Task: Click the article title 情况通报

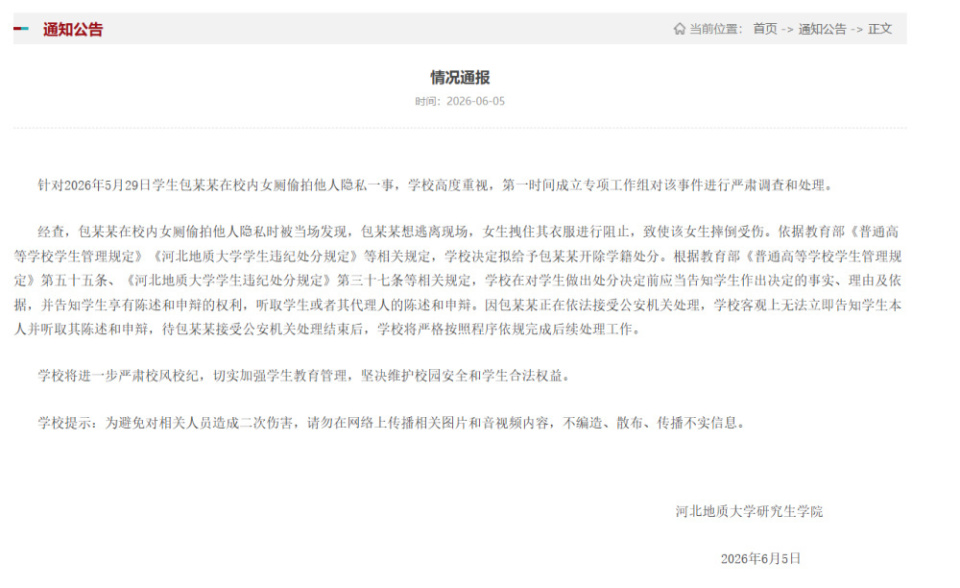Action: pos(460,77)
